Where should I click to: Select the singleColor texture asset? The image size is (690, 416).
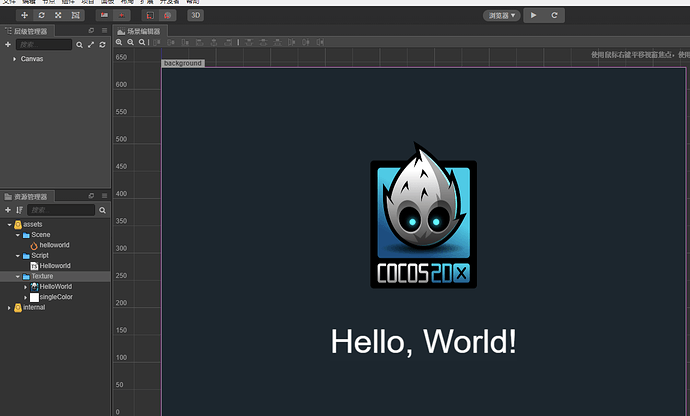pyautogui.click(x=56, y=297)
